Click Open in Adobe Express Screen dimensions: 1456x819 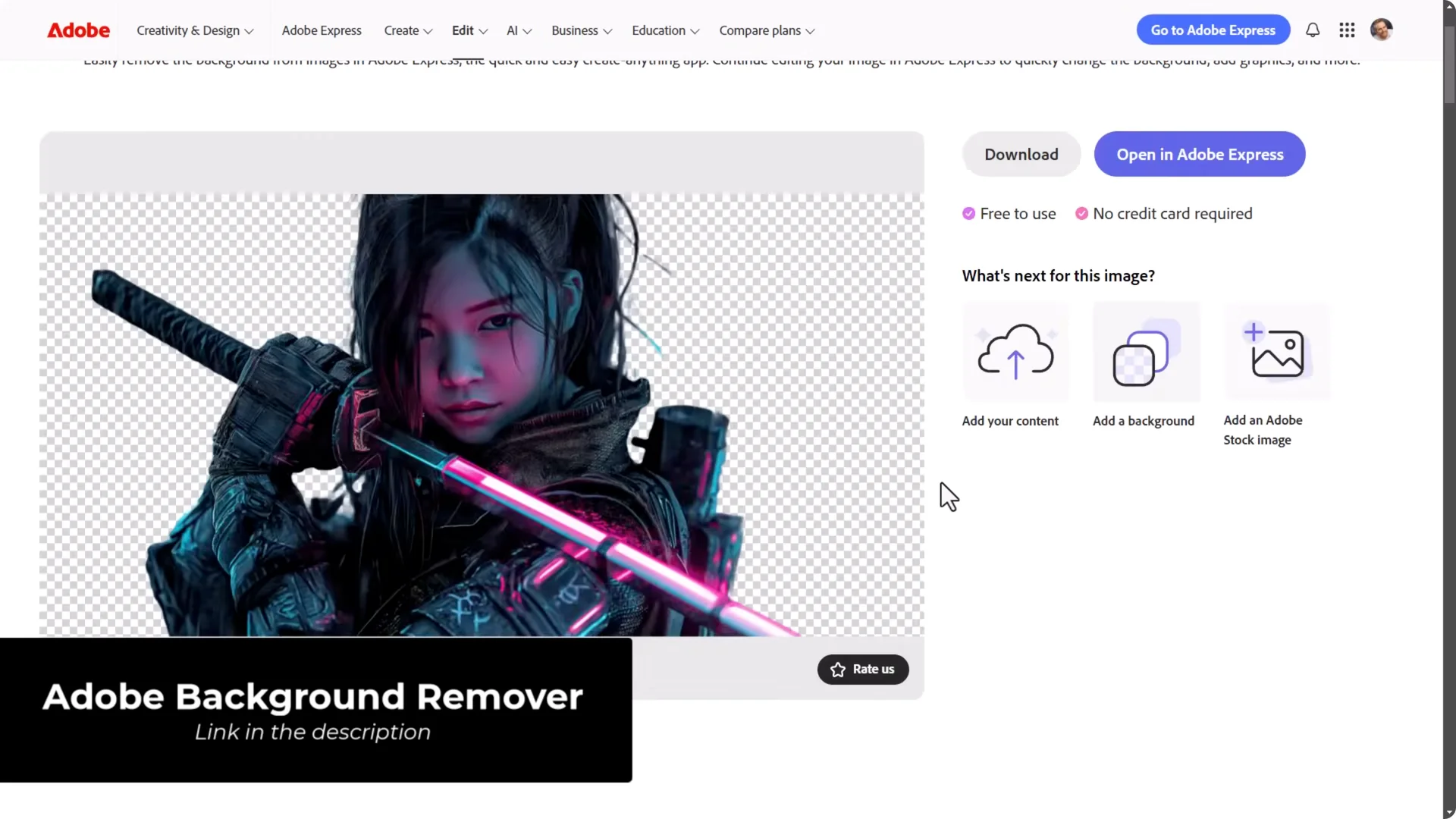1200,154
